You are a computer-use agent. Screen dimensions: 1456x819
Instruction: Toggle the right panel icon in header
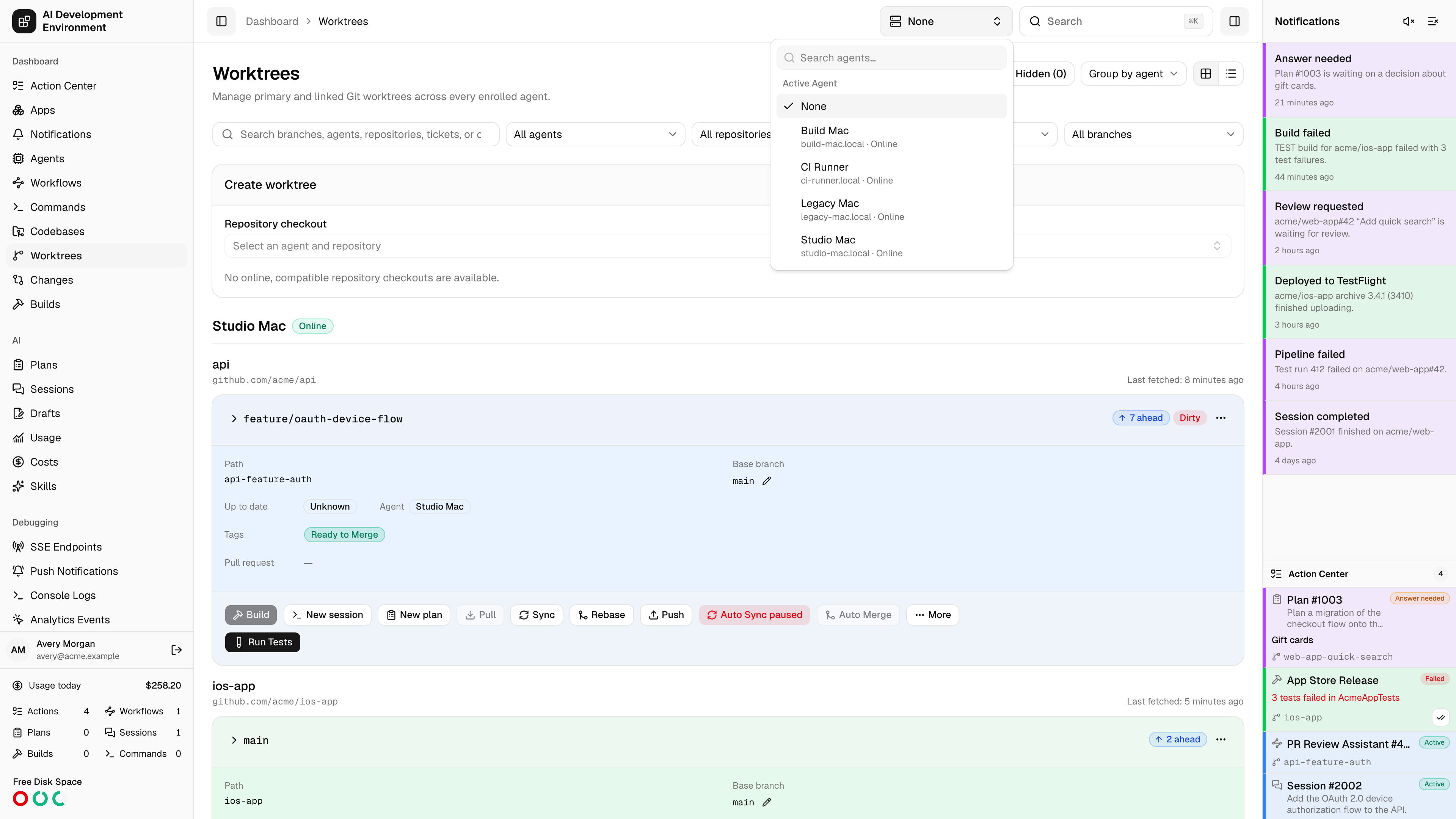tap(1234, 22)
